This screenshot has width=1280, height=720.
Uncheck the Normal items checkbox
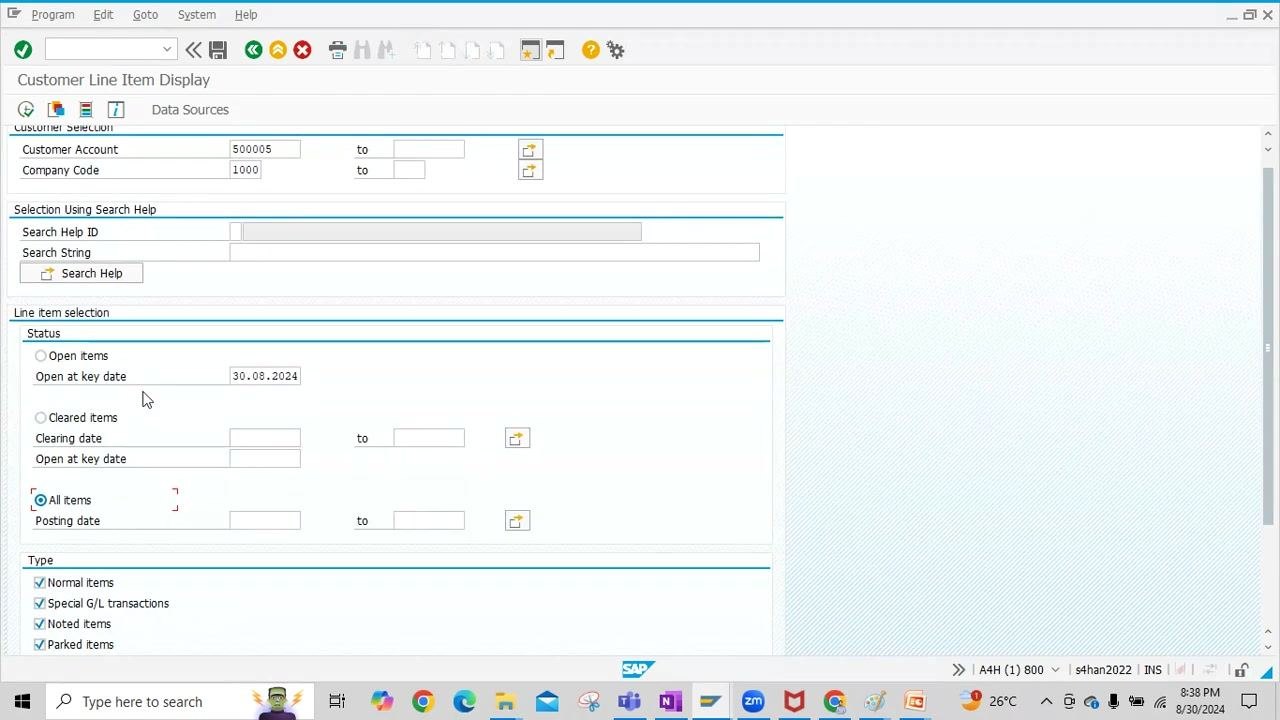point(40,583)
